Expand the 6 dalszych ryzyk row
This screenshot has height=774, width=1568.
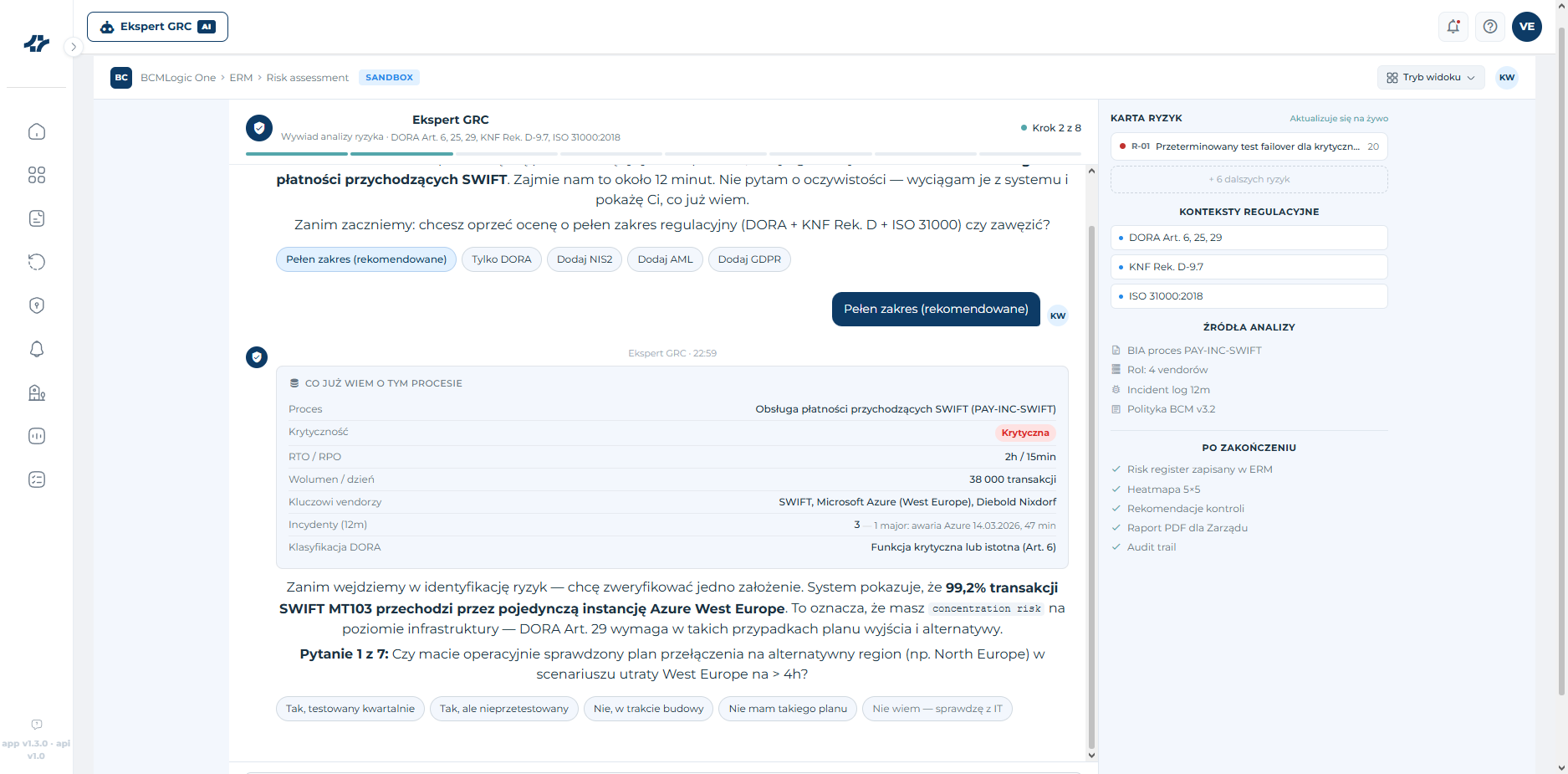[1249, 179]
